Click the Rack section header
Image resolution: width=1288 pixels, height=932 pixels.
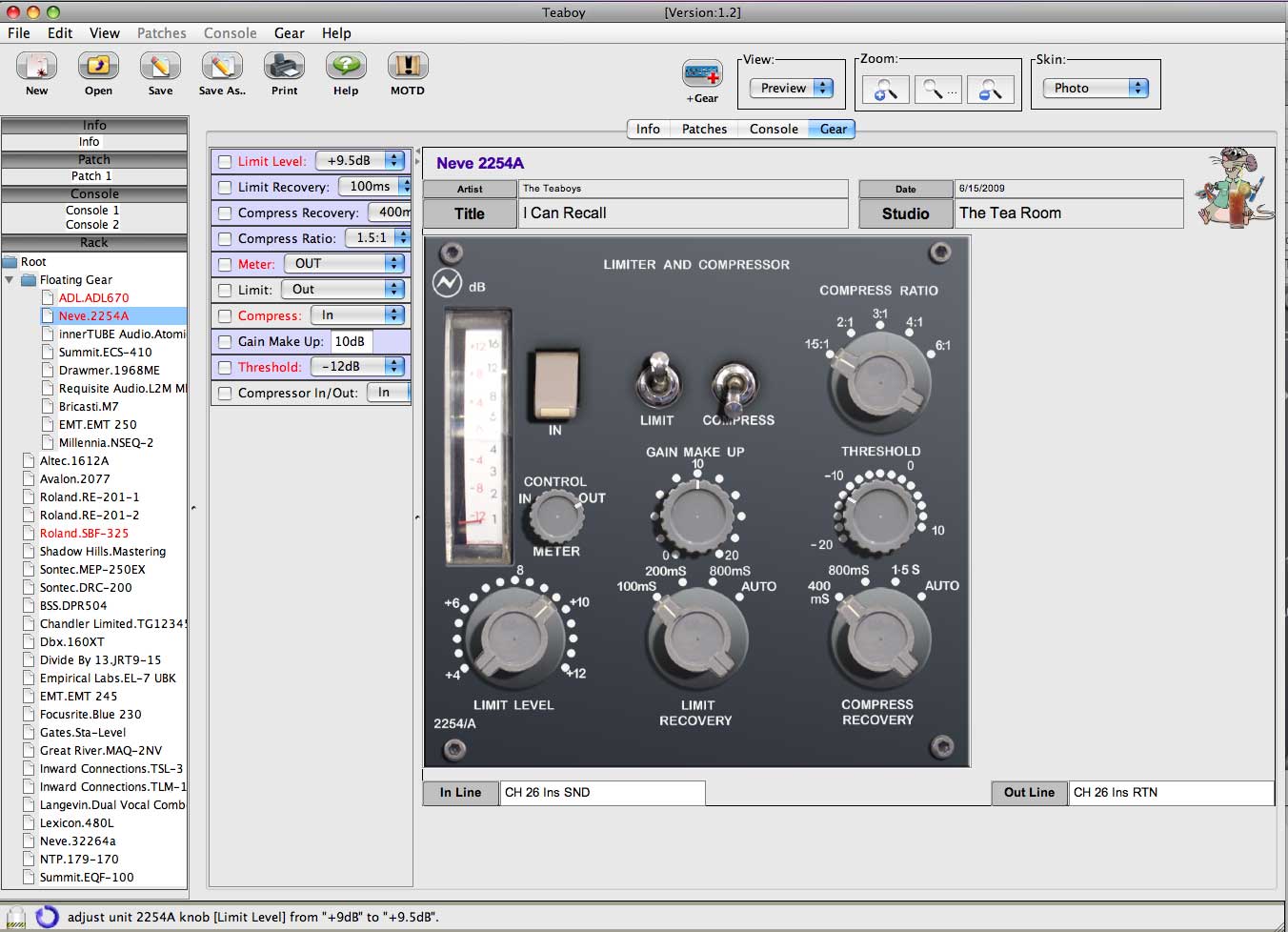(94, 243)
